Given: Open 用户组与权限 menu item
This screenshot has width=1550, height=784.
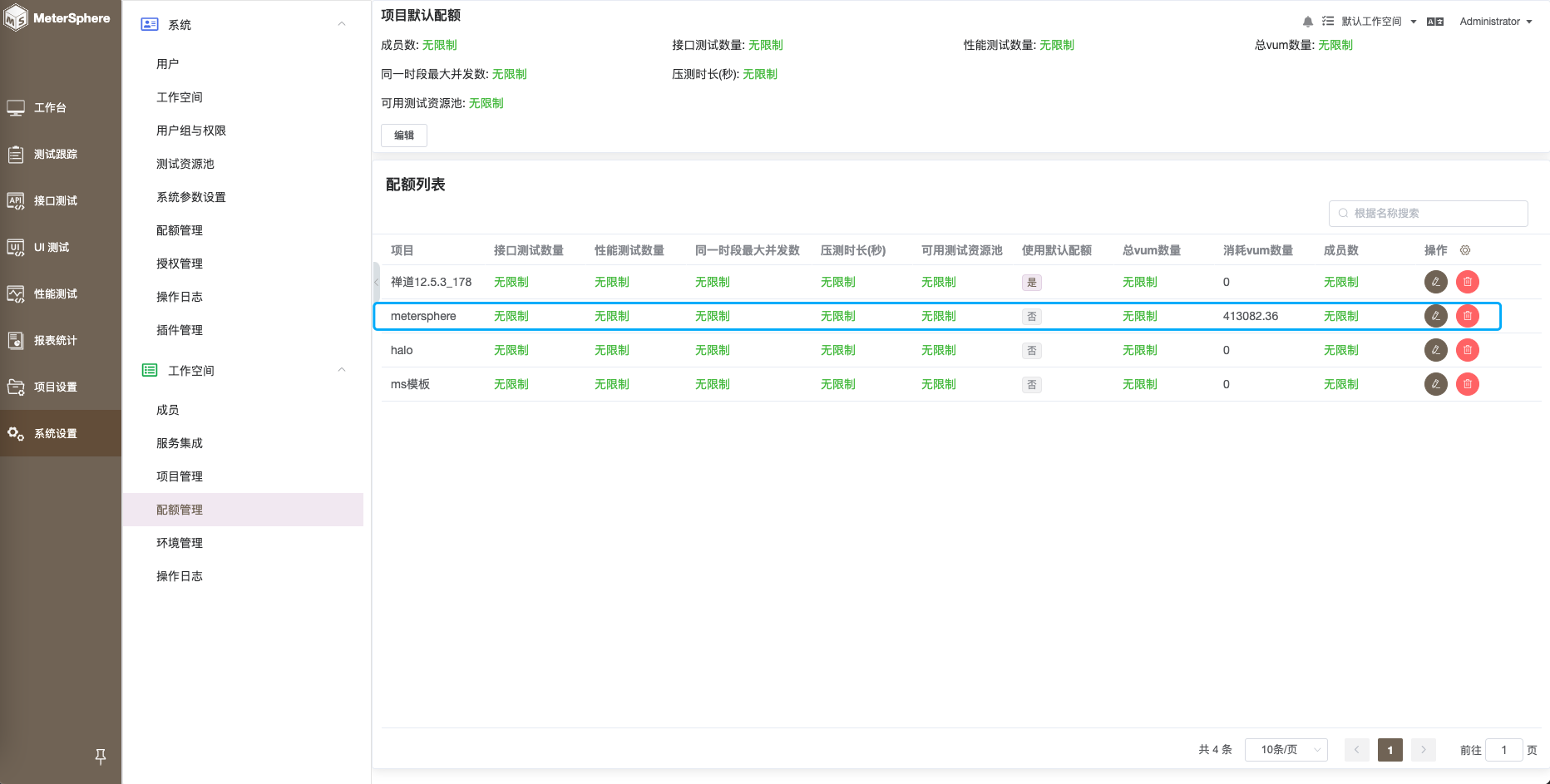Looking at the screenshot, I should click(x=243, y=131).
